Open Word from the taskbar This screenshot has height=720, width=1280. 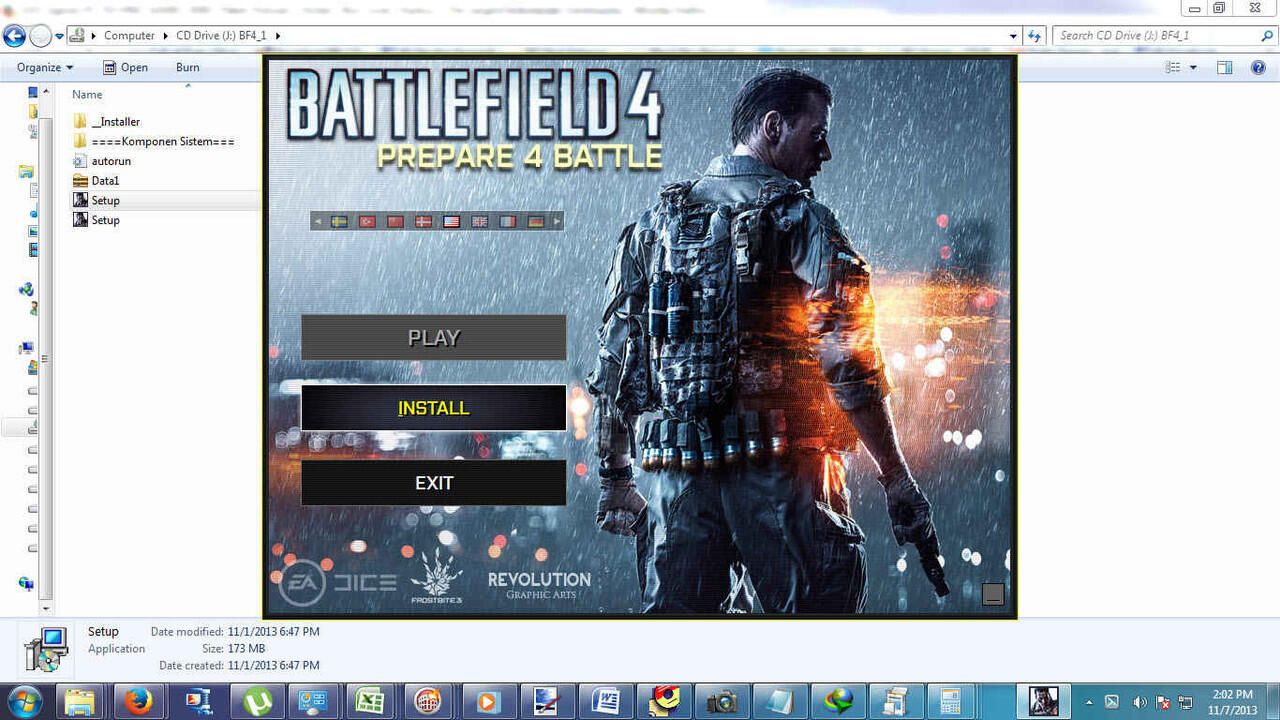[x=605, y=702]
